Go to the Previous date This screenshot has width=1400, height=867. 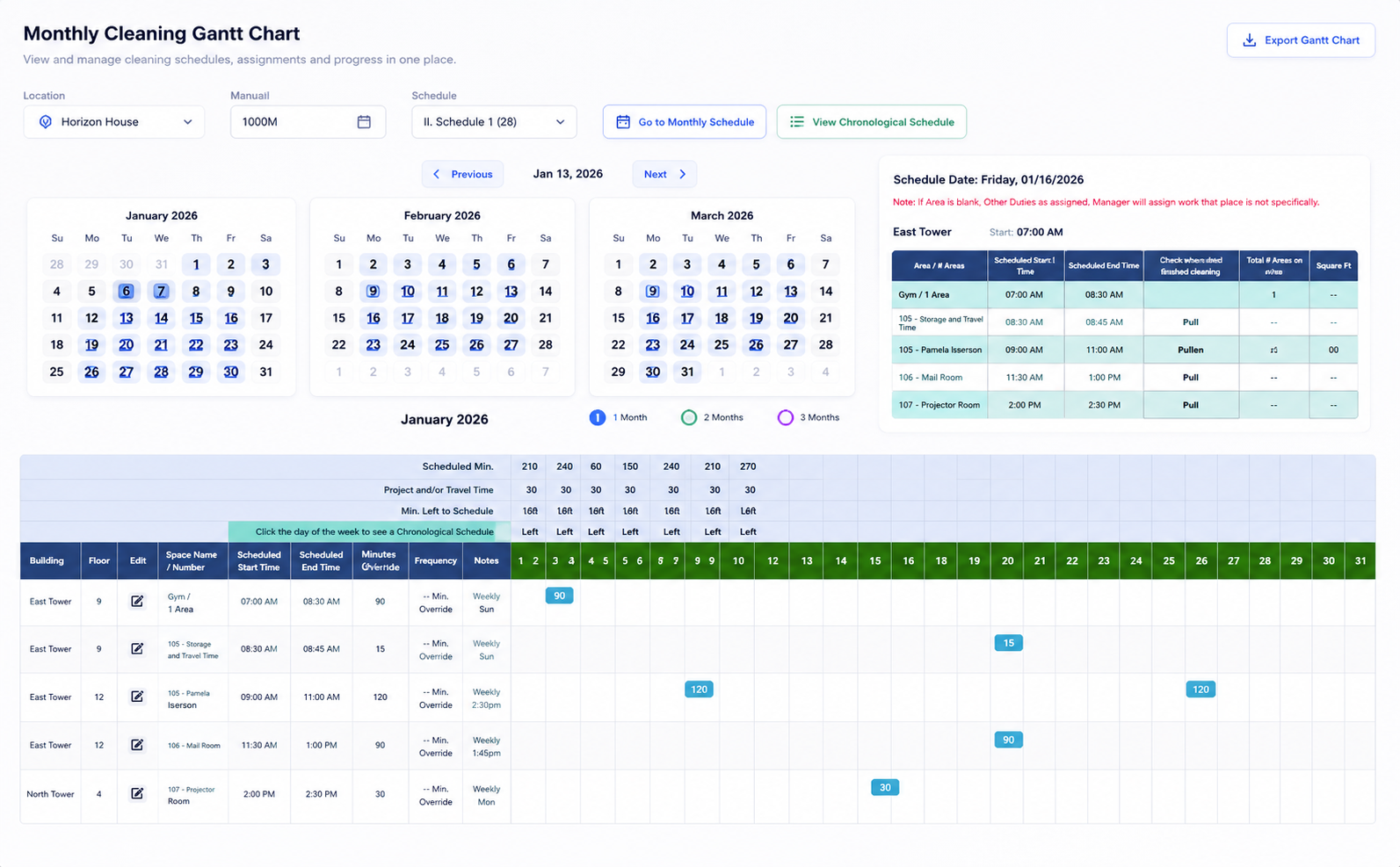point(463,174)
